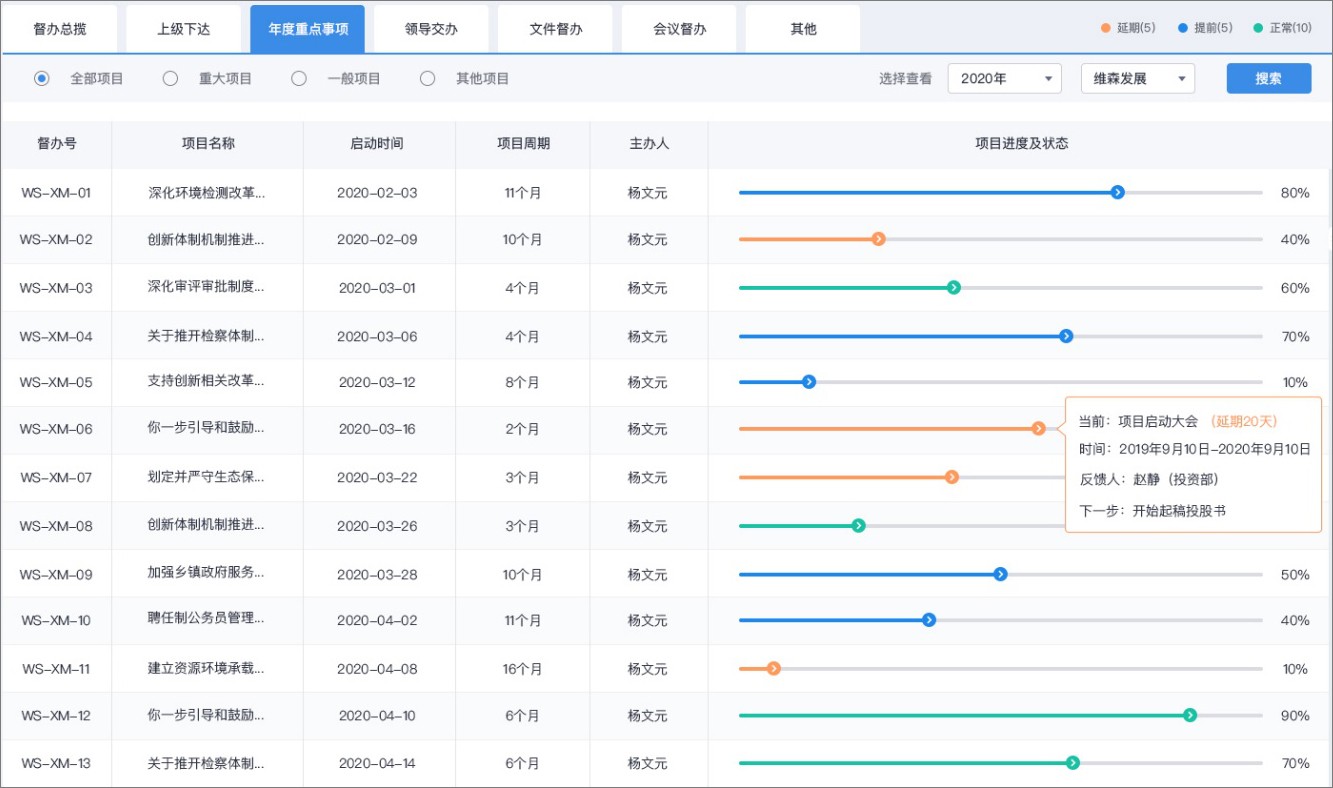The image size is (1333, 788).
Task: Click the 主办人 column header
Action: tap(649, 144)
